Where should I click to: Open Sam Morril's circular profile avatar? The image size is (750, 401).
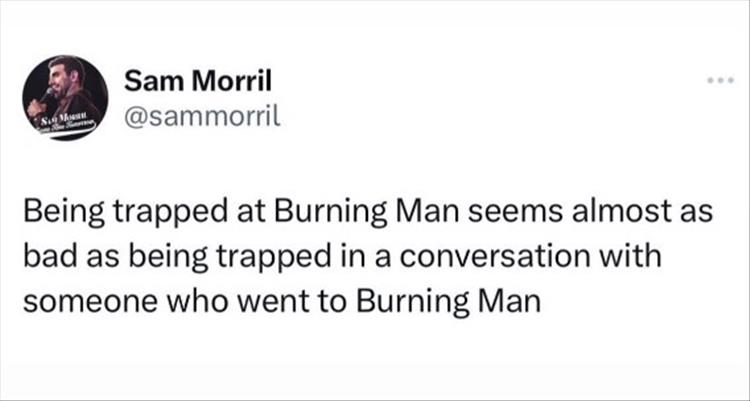[65, 98]
